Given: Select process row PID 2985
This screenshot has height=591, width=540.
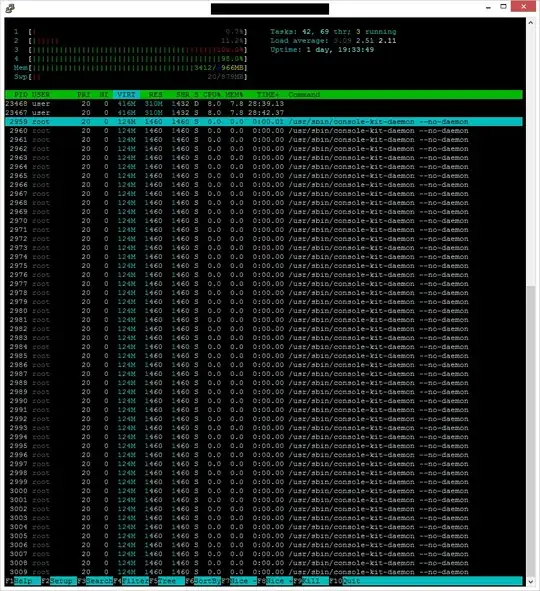Looking at the screenshot, I should [x=264, y=356].
